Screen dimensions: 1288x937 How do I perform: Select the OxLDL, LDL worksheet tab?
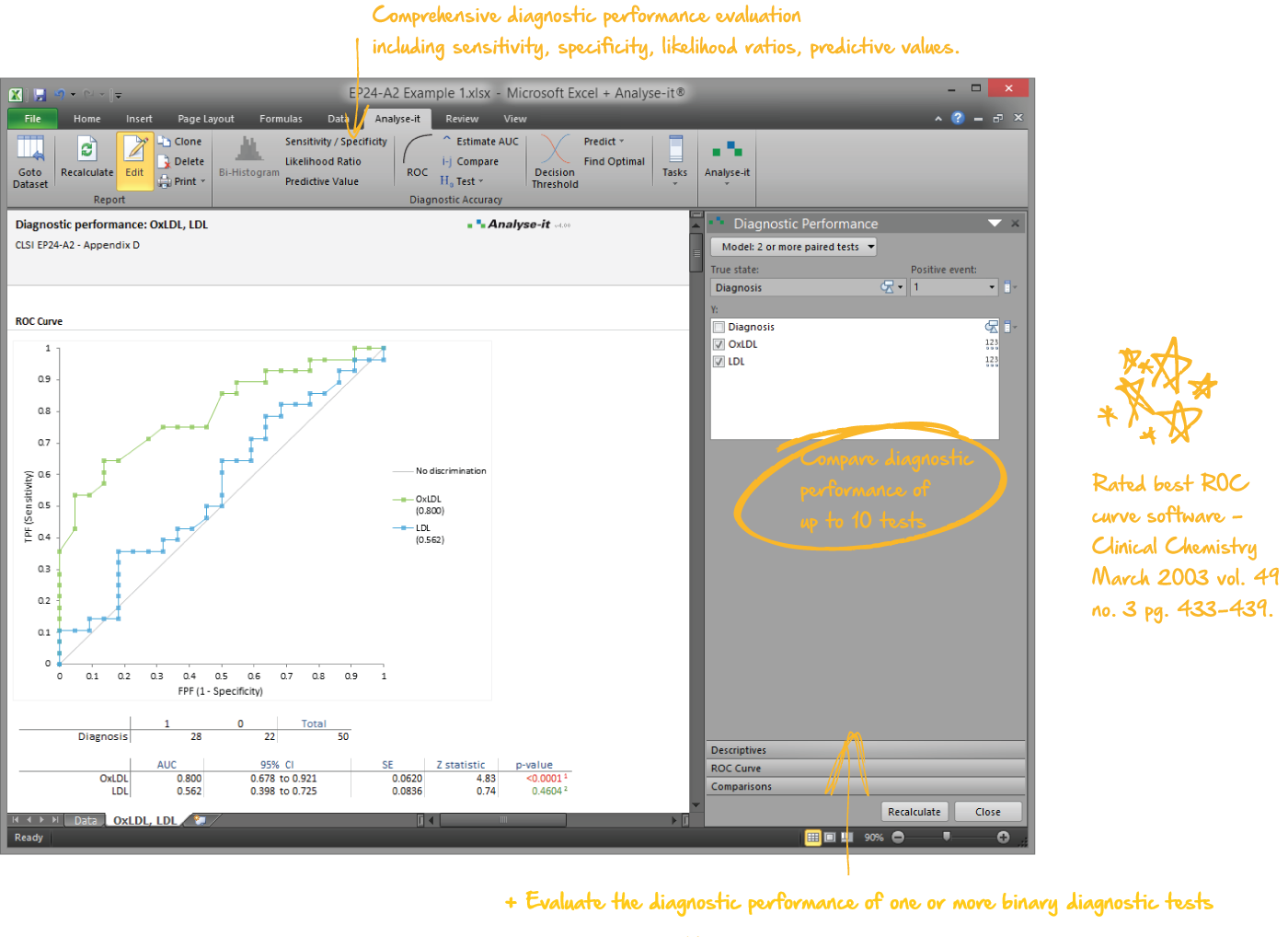point(145,820)
